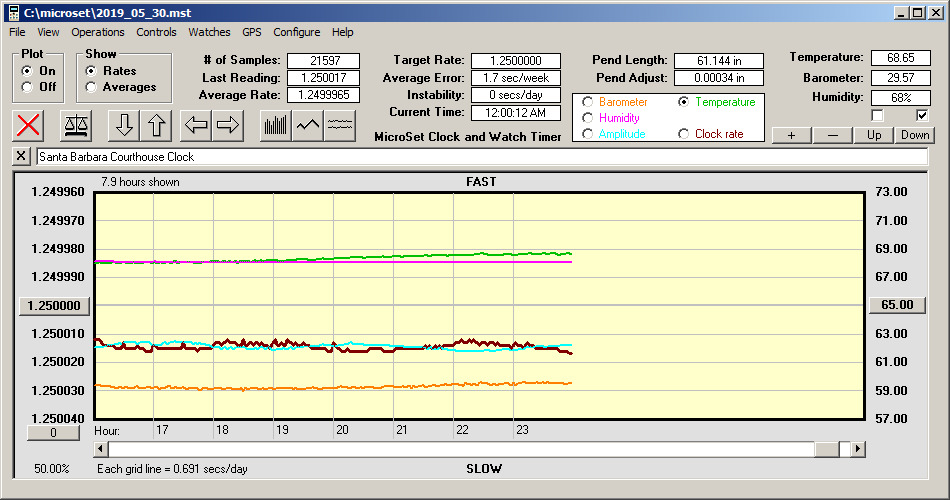
Task: Open the Controls menu
Action: pyautogui.click(x=156, y=32)
